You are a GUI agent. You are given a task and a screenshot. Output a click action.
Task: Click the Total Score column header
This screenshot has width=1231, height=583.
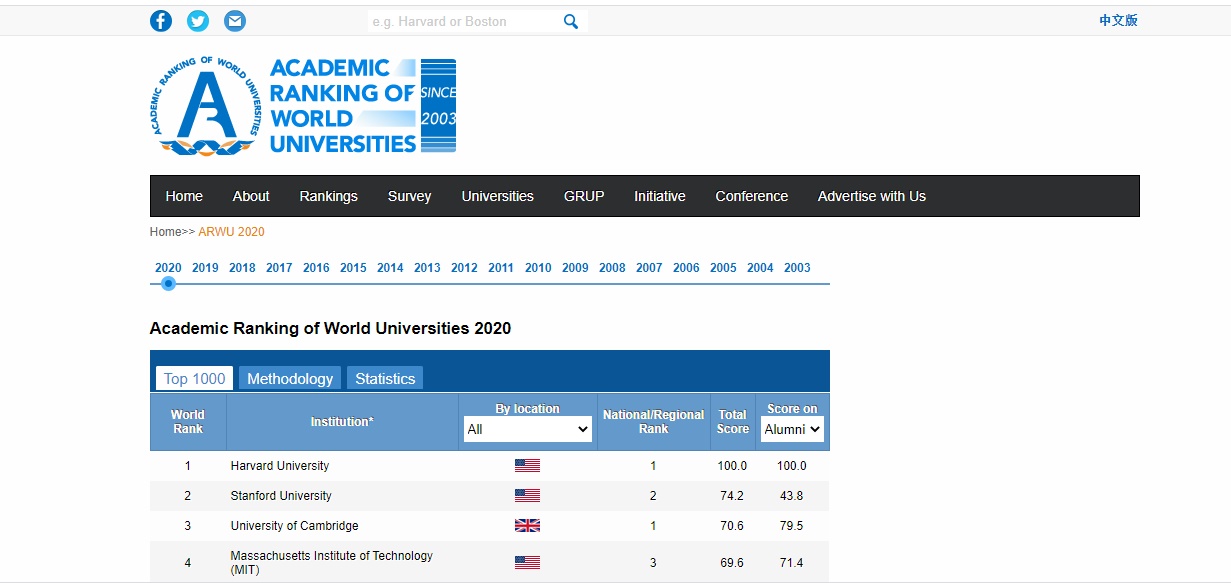click(x=732, y=422)
